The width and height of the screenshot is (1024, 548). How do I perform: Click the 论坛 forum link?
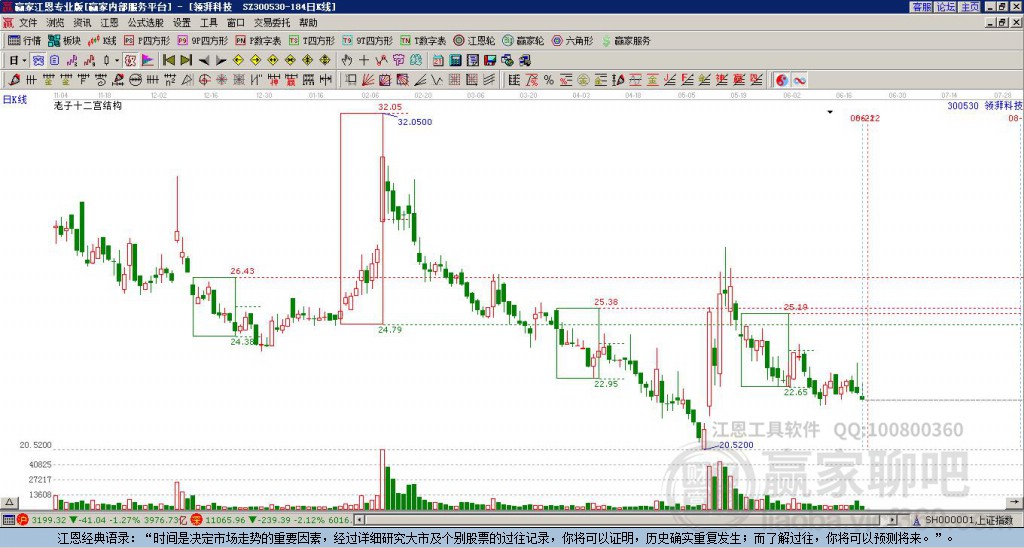[946, 7]
